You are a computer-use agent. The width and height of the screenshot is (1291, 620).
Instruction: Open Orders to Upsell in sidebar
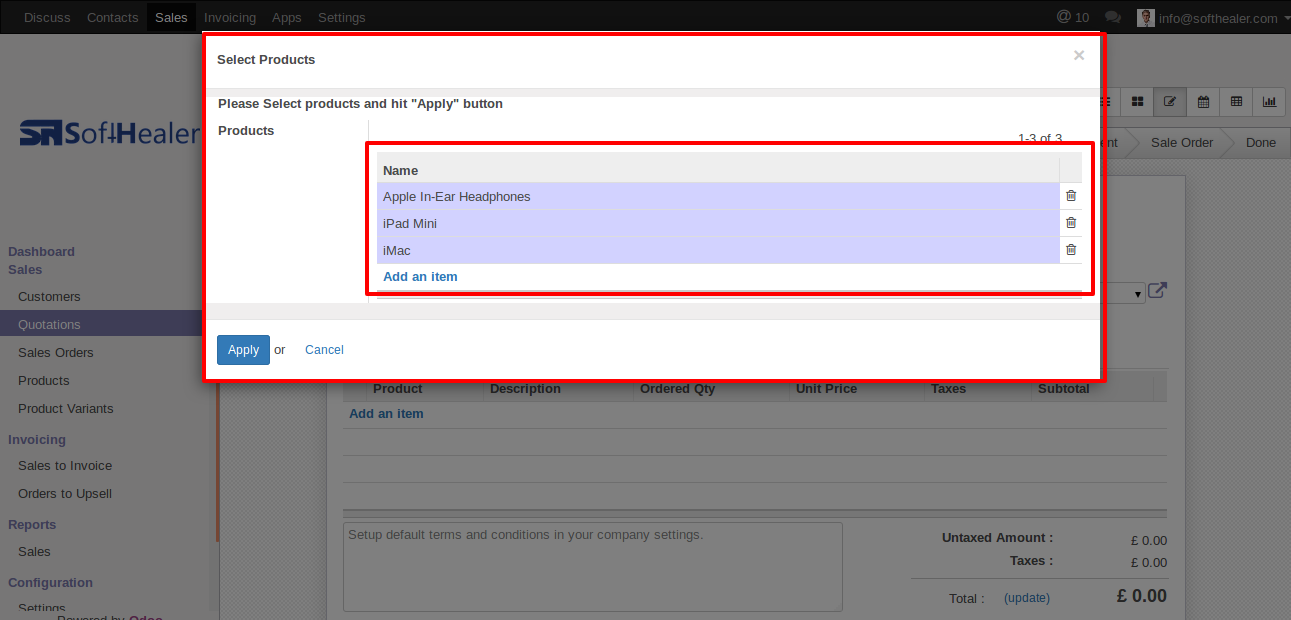tap(65, 493)
